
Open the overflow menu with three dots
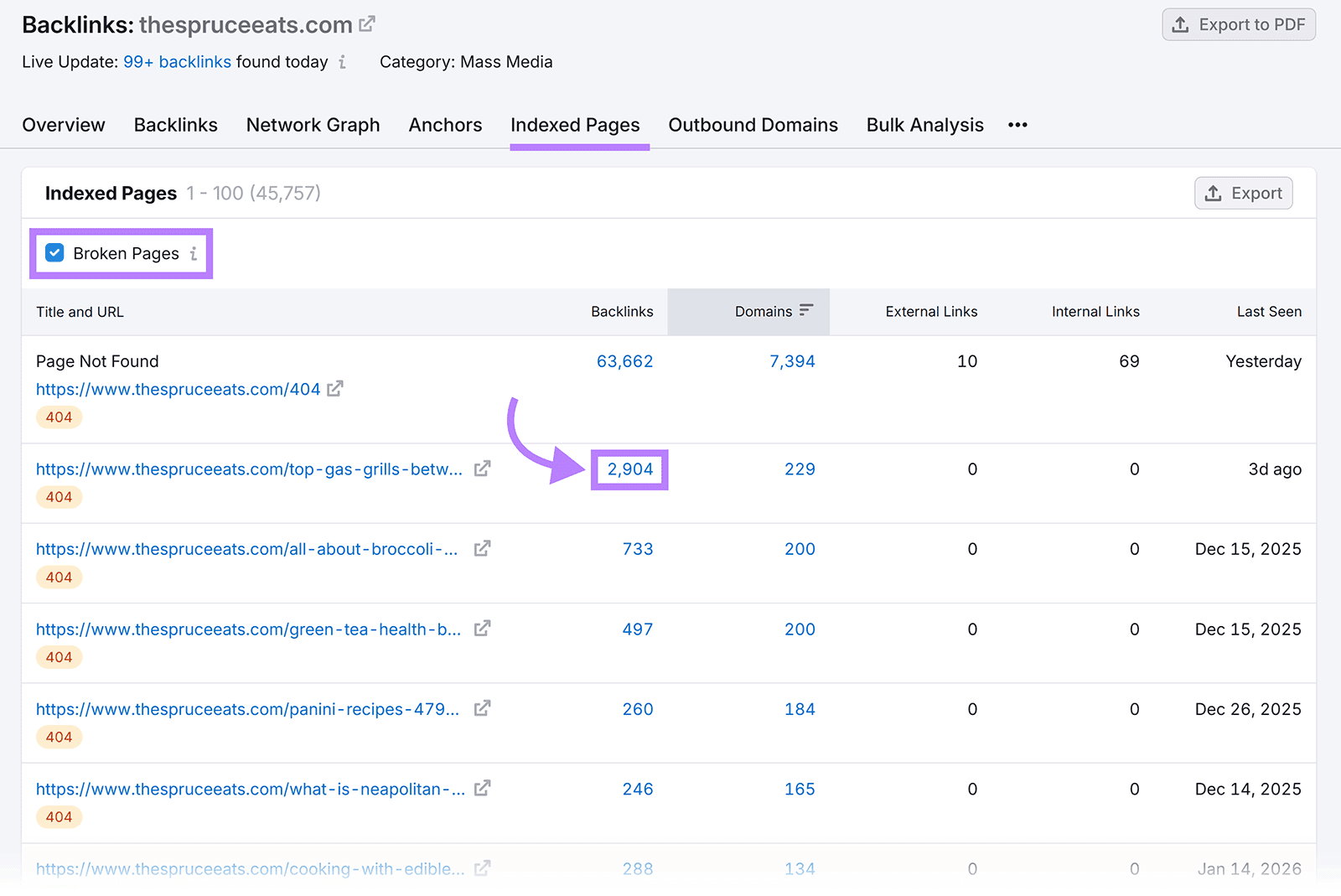pos(1017,125)
